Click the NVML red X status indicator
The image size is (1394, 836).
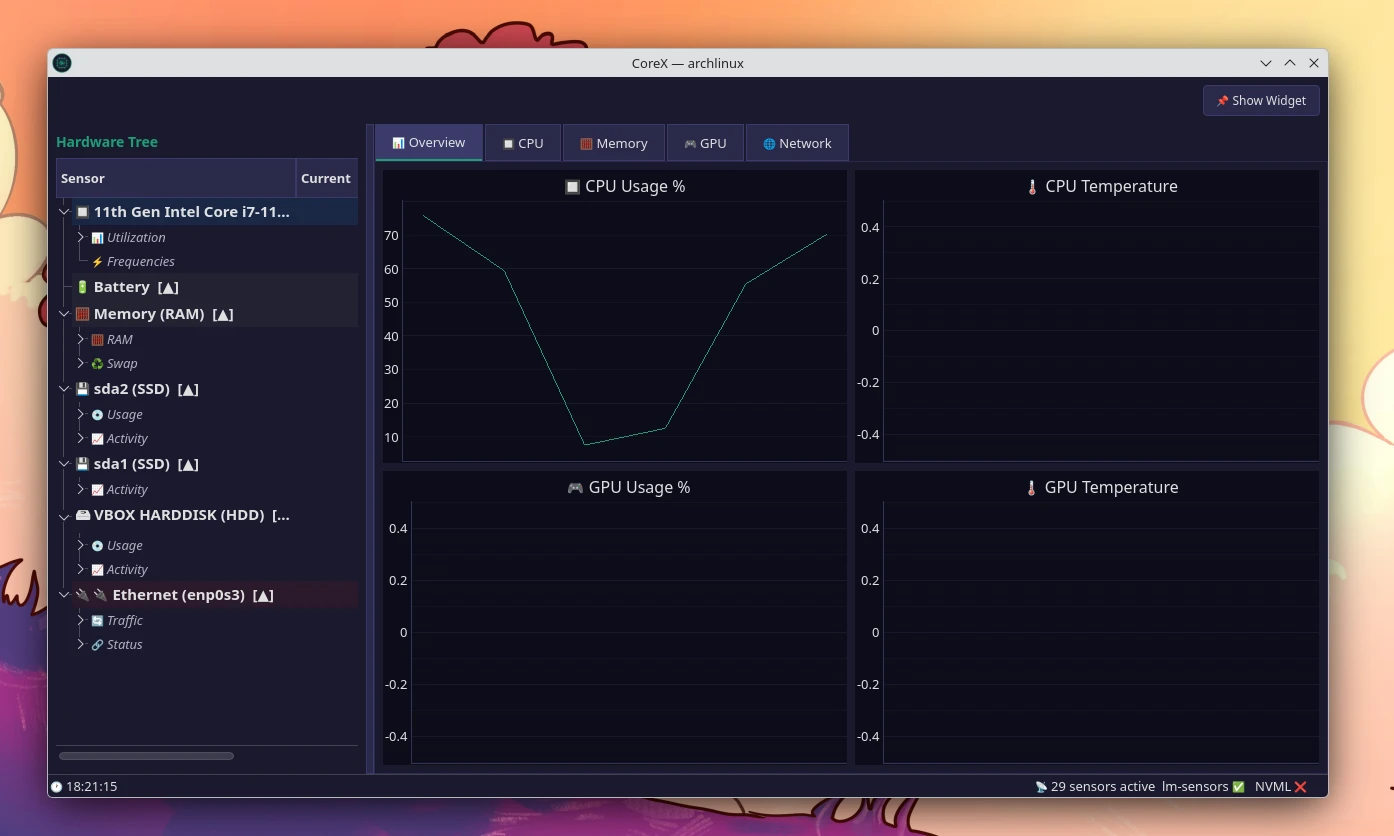coord(1301,787)
